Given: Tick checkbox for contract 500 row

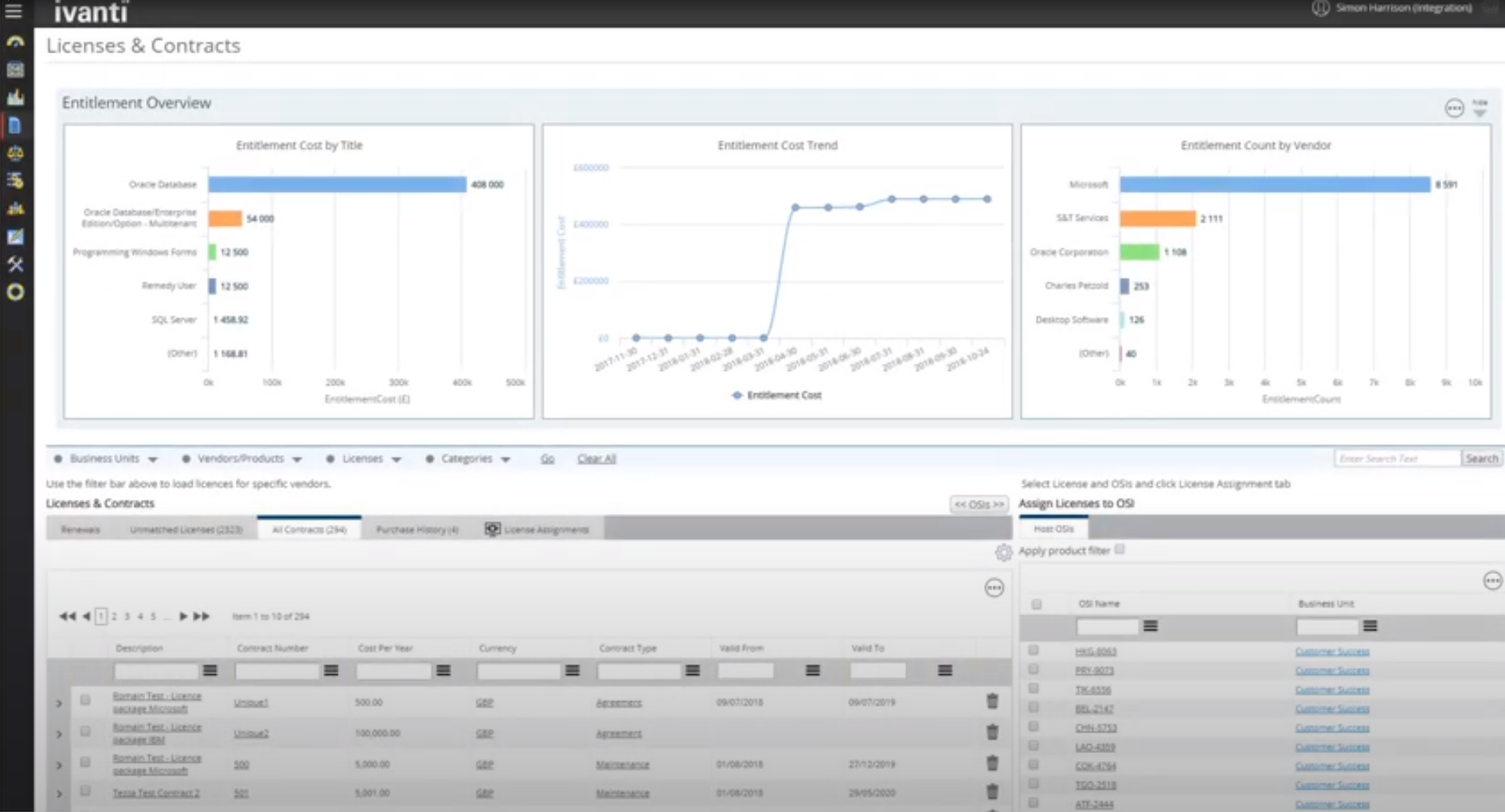Looking at the screenshot, I should (x=85, y=762).
